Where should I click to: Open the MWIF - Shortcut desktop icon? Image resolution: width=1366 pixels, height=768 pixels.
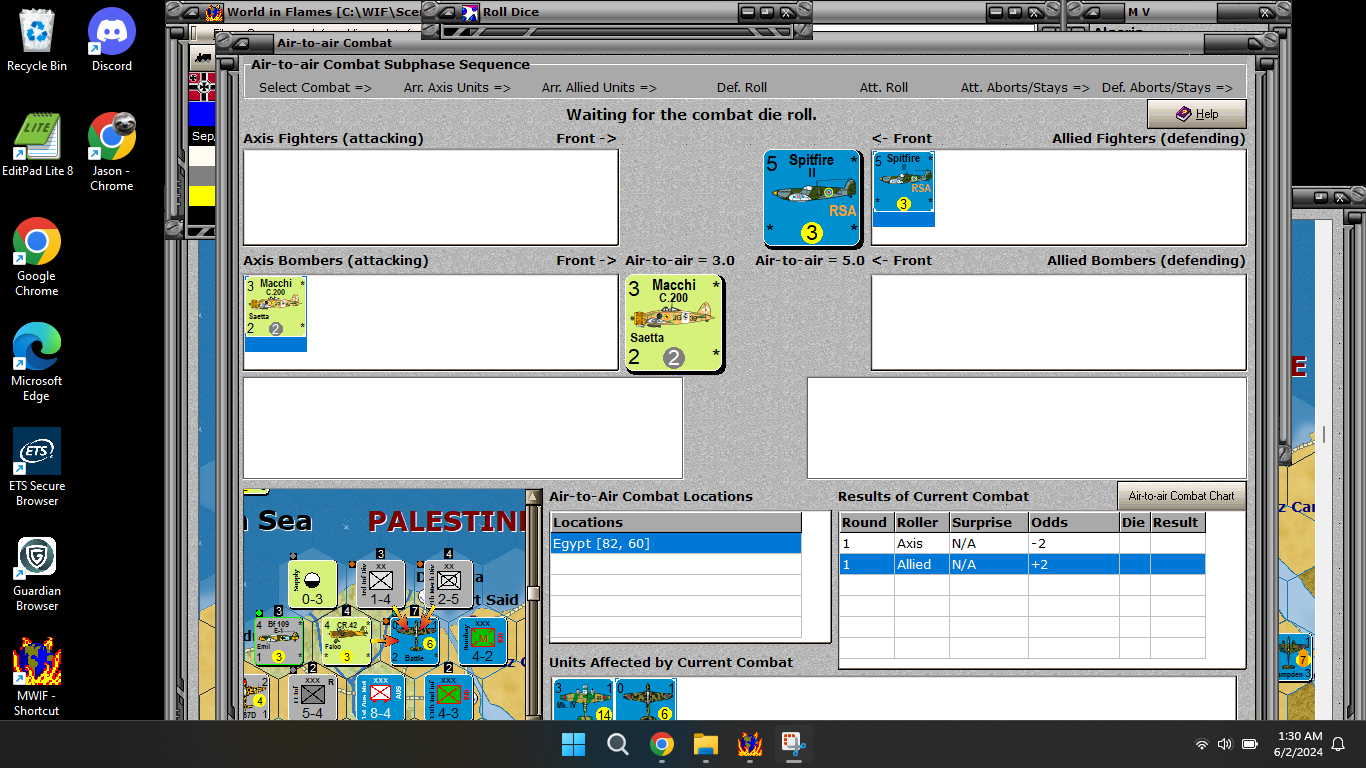[x=37, y=677]
